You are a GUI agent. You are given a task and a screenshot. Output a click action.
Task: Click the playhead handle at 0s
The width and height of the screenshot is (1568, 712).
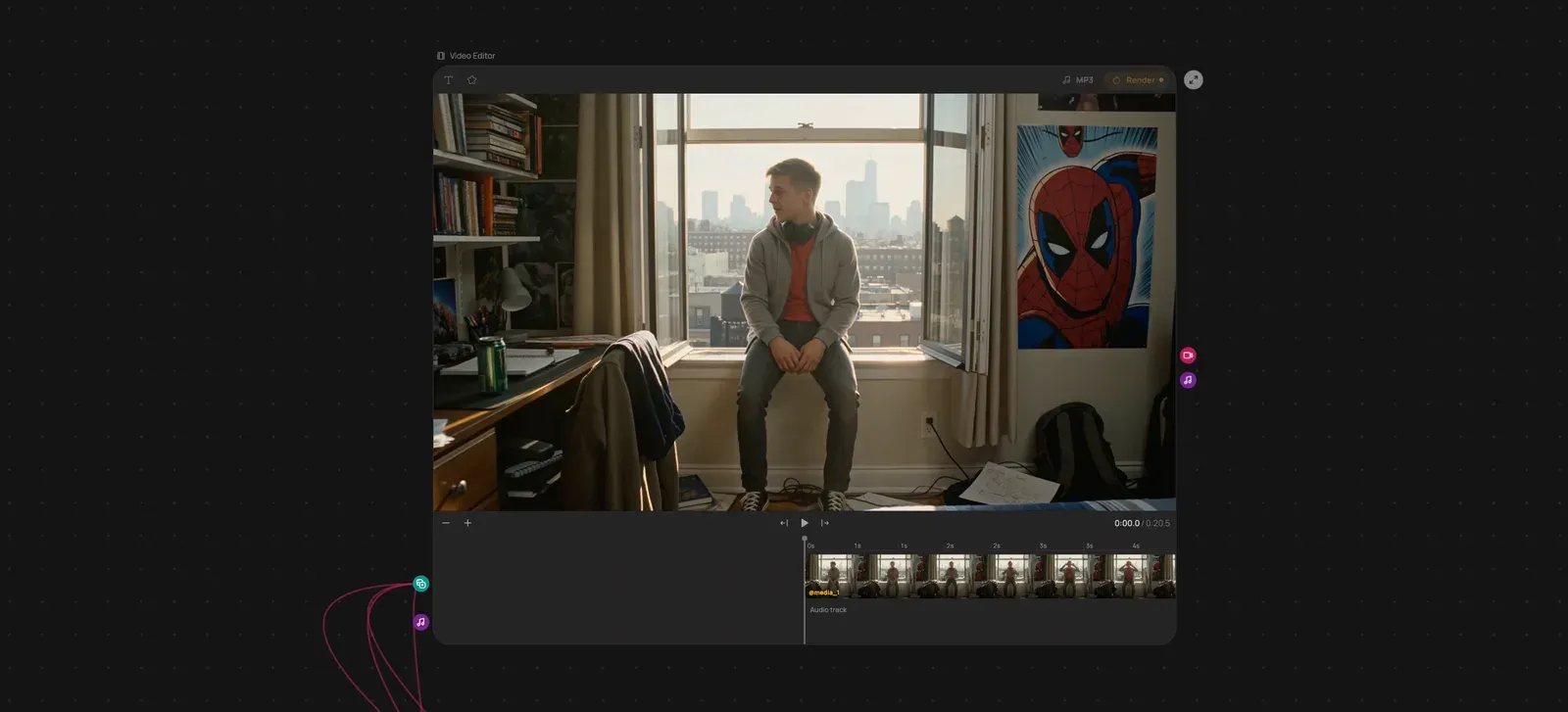click(x=805, y=539)
